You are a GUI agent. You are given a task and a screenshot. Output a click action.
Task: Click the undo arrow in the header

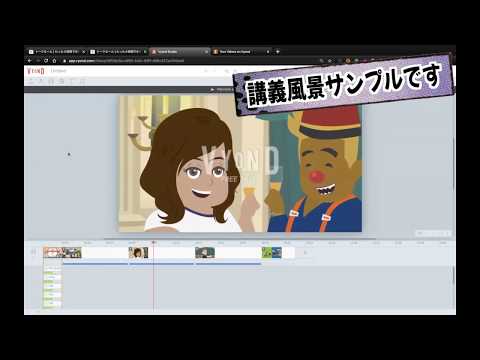(206, 71)
